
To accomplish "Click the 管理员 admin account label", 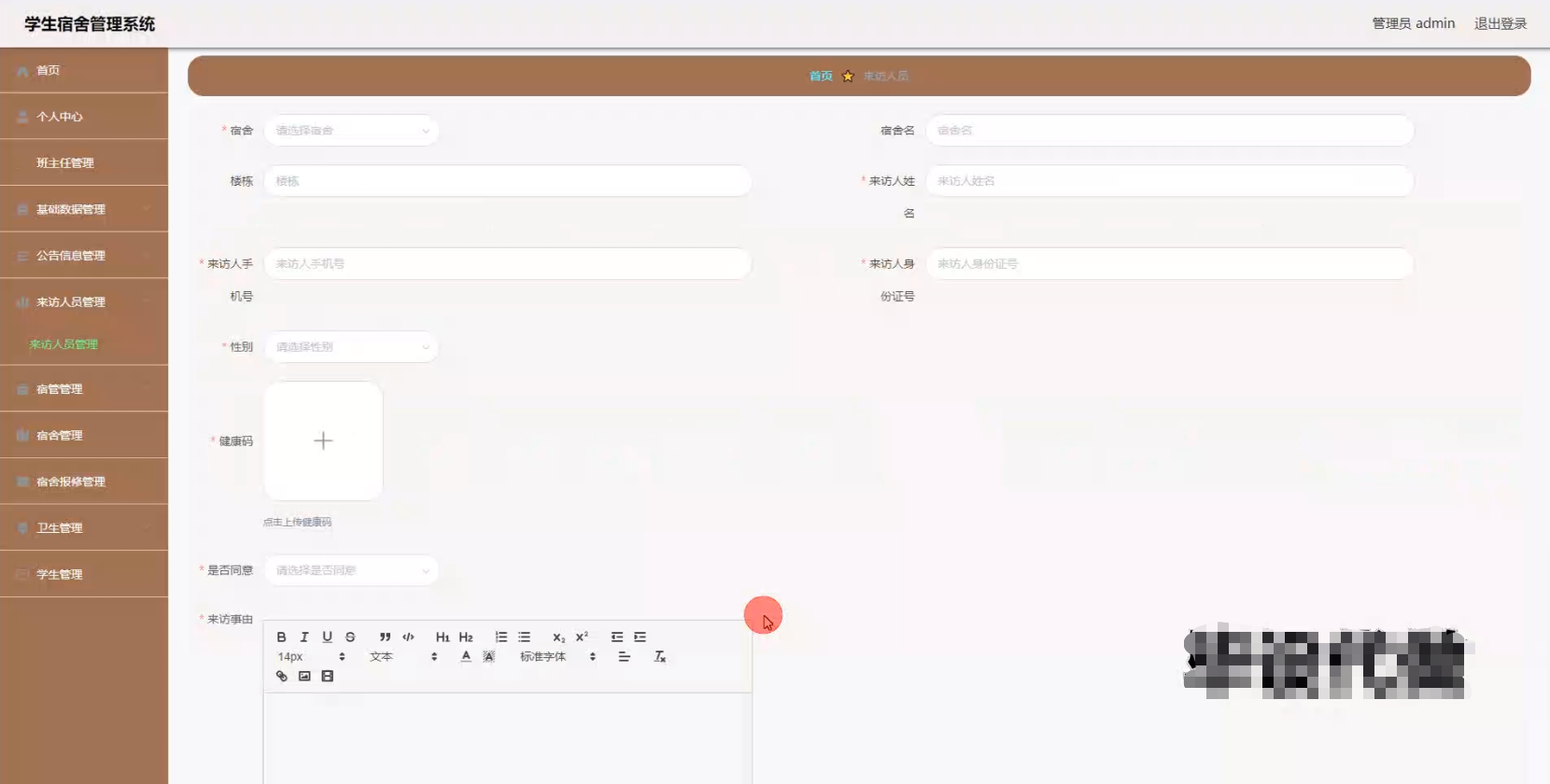I will [1413, 23].
